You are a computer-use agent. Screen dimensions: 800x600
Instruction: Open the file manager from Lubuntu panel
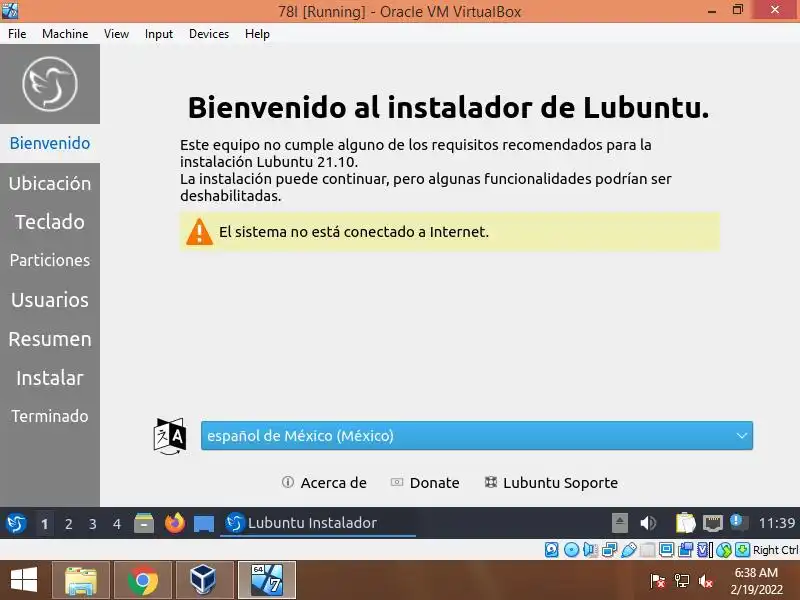pos(144,523)
